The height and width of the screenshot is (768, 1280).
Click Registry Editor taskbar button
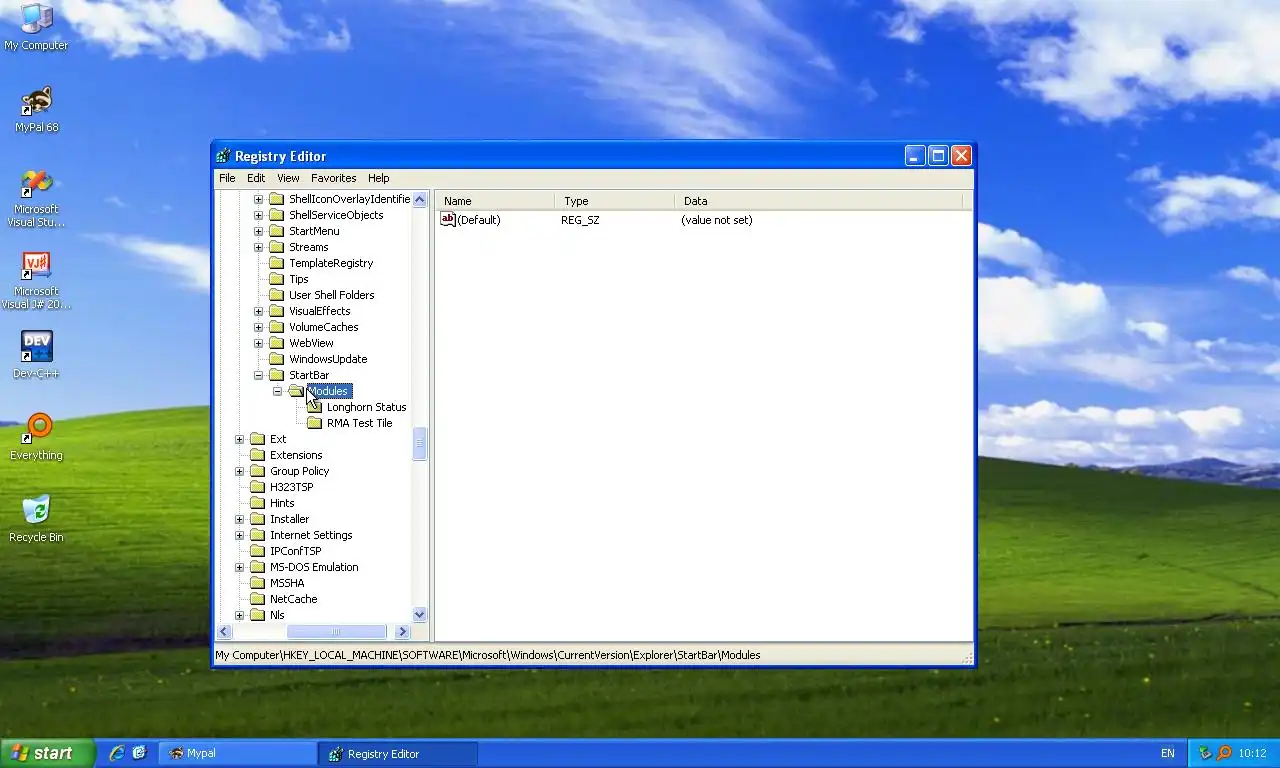tap(397, 753)
